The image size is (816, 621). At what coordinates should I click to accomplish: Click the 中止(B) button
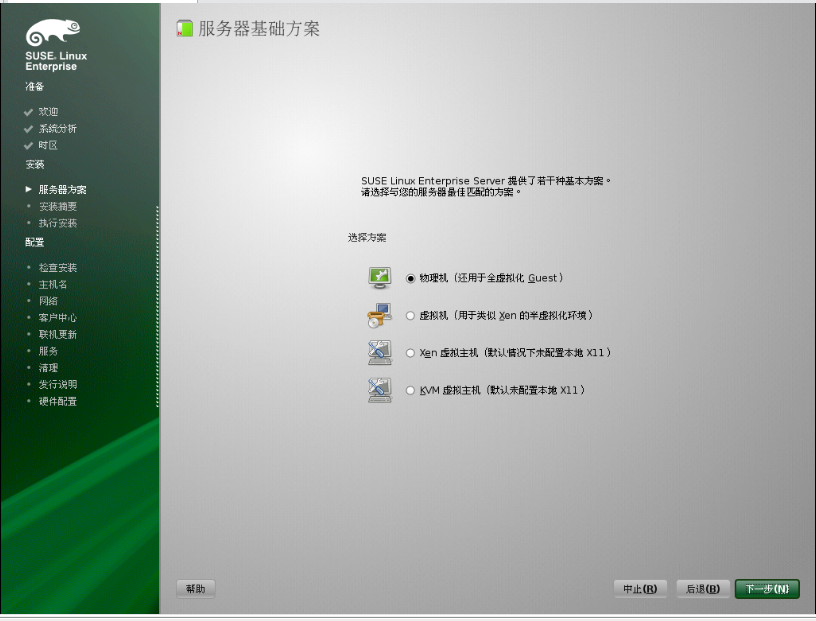pos(639,589)
